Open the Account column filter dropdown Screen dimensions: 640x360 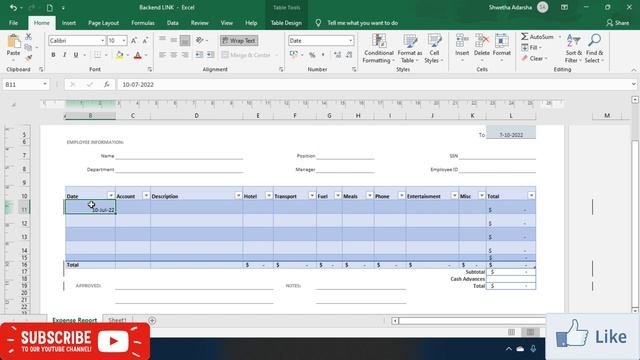pyautogui.click(x=146, y=196)
